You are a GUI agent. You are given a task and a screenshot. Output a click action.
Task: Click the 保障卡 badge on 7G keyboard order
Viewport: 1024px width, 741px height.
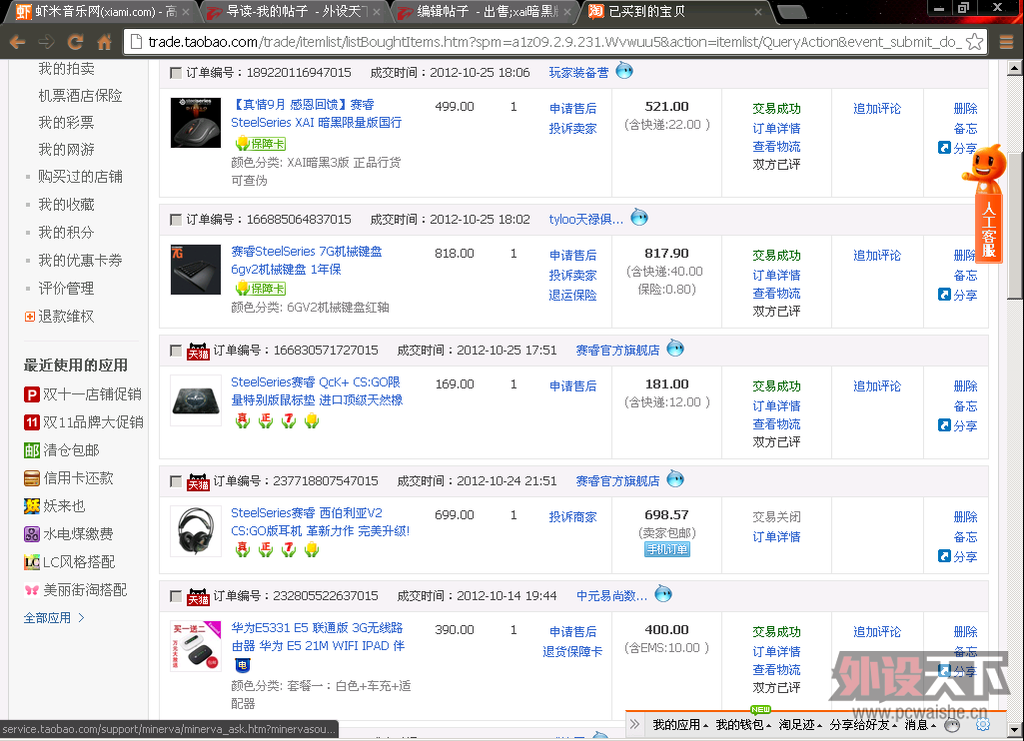pos(261,289)
